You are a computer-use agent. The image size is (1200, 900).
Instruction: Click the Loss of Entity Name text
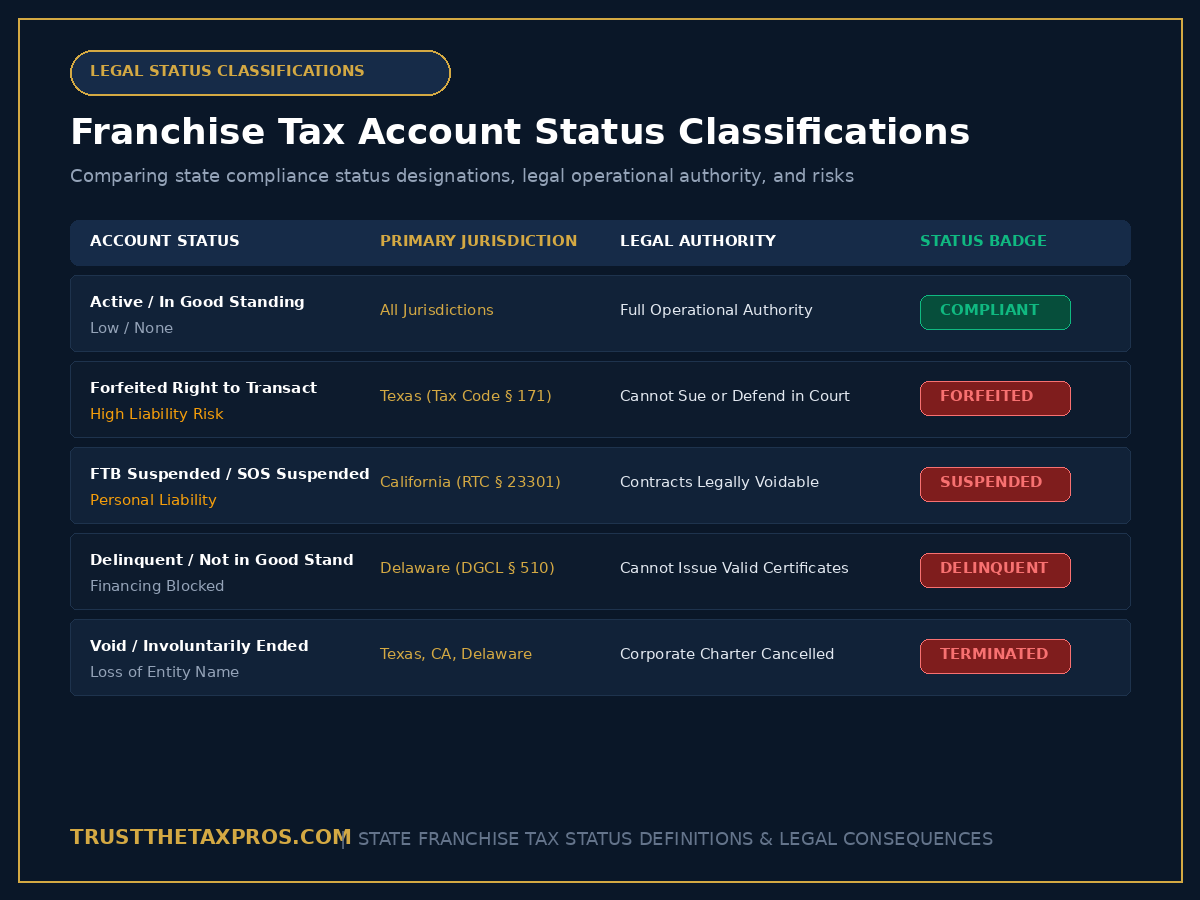[164, 672]
